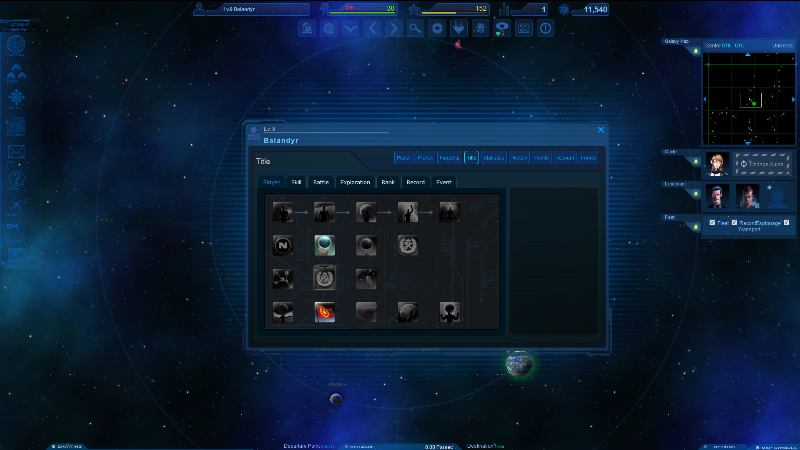Click the circular target icon in top toolbar
This screenshot has width=800, height=450.
pos(437,28)
